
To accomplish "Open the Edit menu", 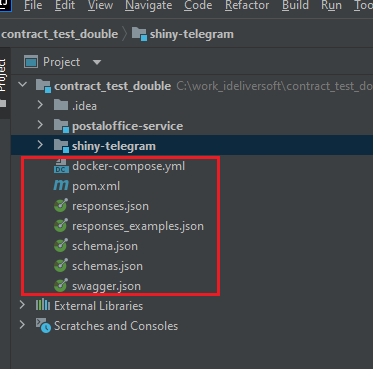I will click(x=65, y=5).
